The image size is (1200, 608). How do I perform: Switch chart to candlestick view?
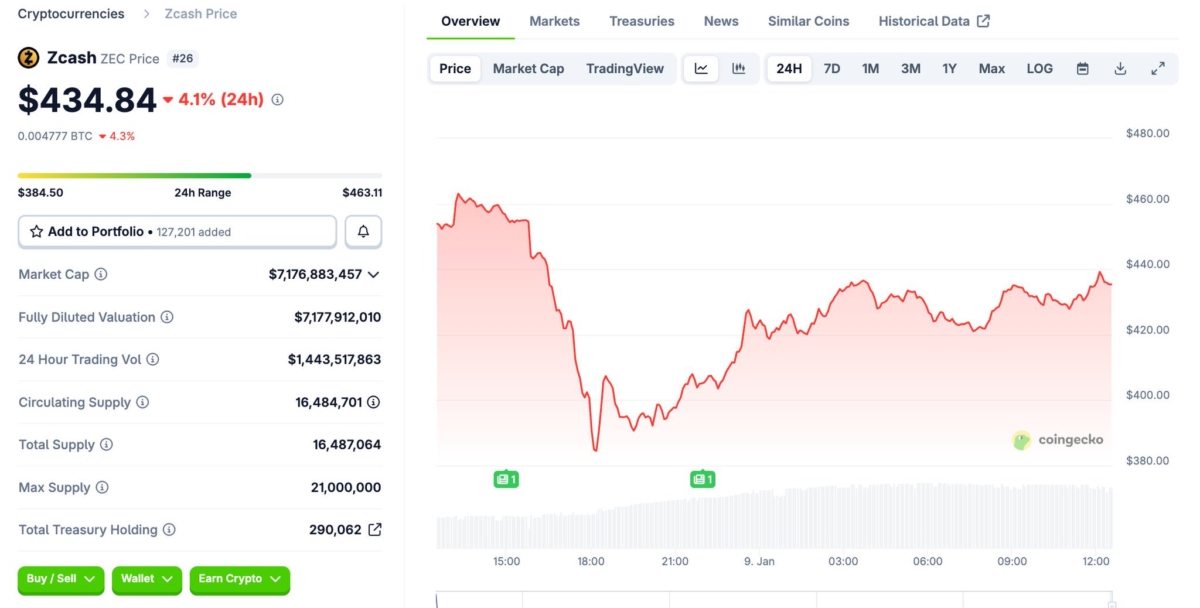[x=739, y=68]
